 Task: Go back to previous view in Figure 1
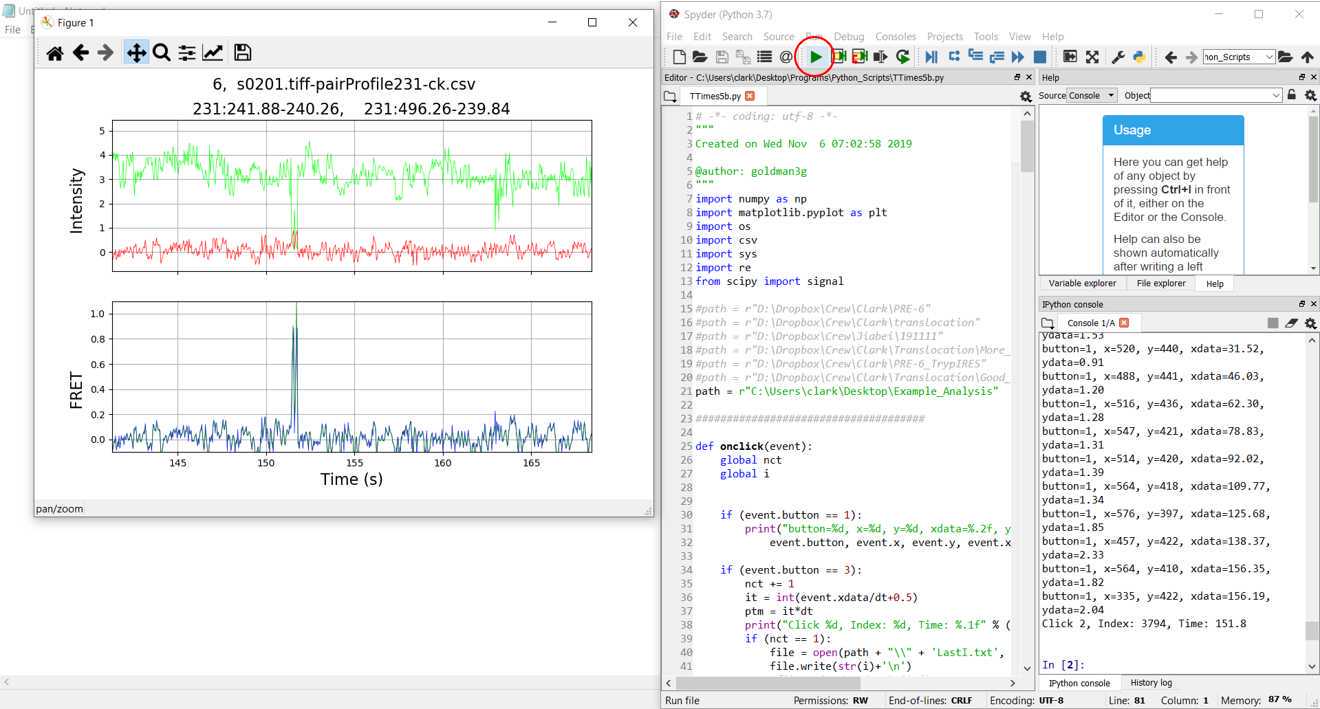81,53
